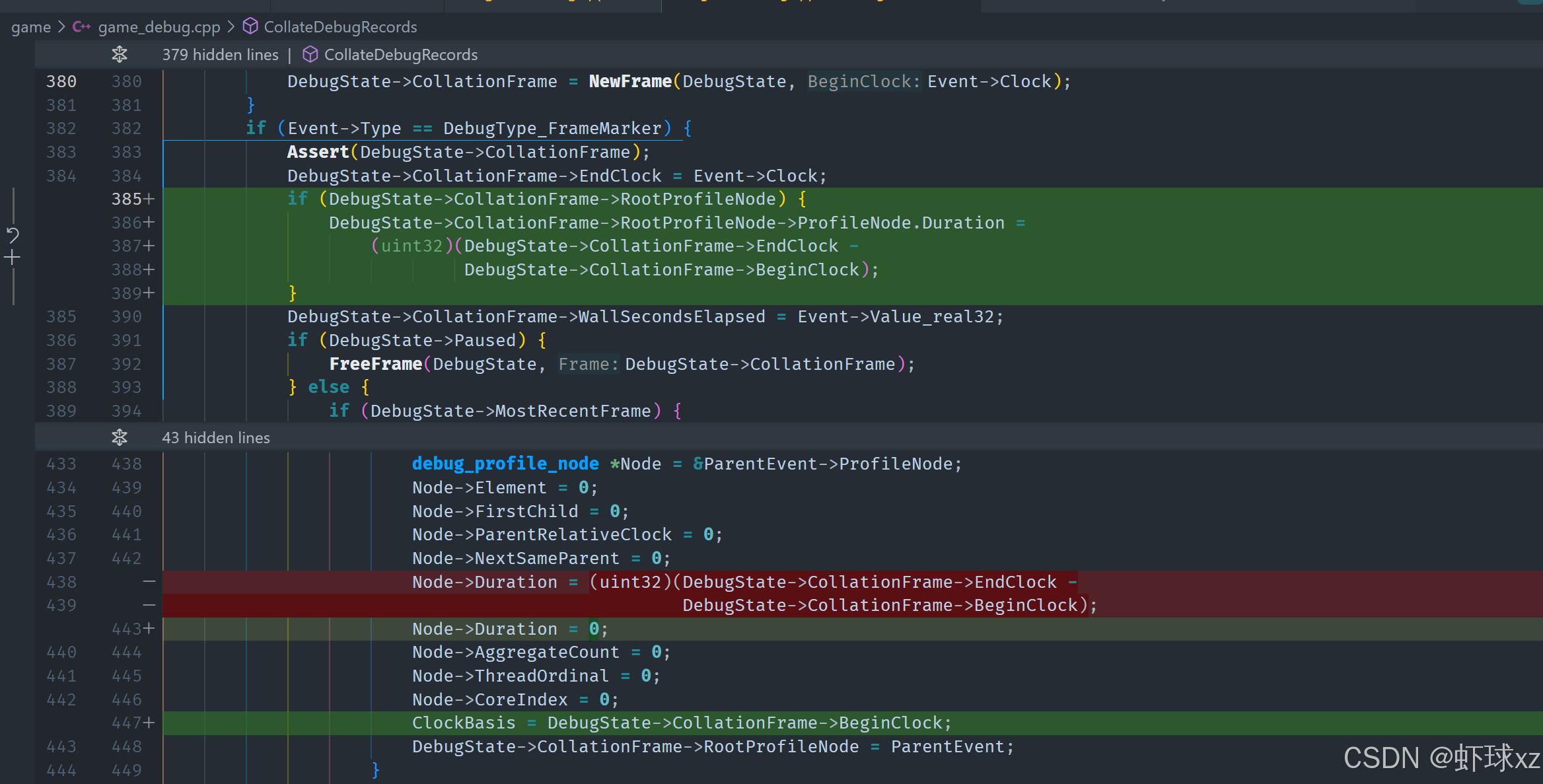
Task: Click the revert change arrow icon
Action: [x=13, y=234]
